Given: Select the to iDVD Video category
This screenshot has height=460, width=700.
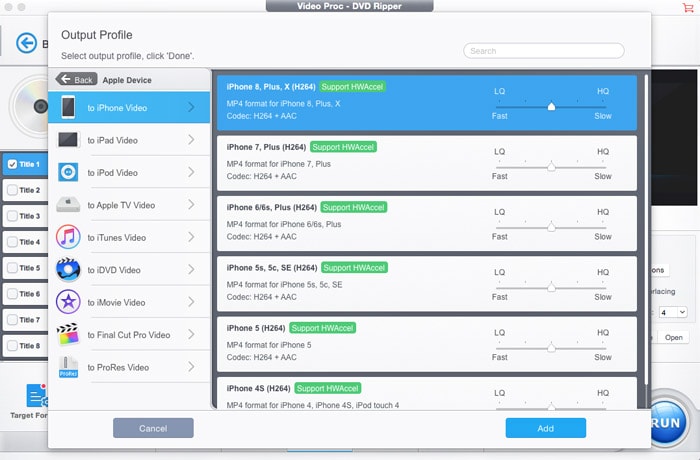Looking at the screenshot, I should 129,269.
